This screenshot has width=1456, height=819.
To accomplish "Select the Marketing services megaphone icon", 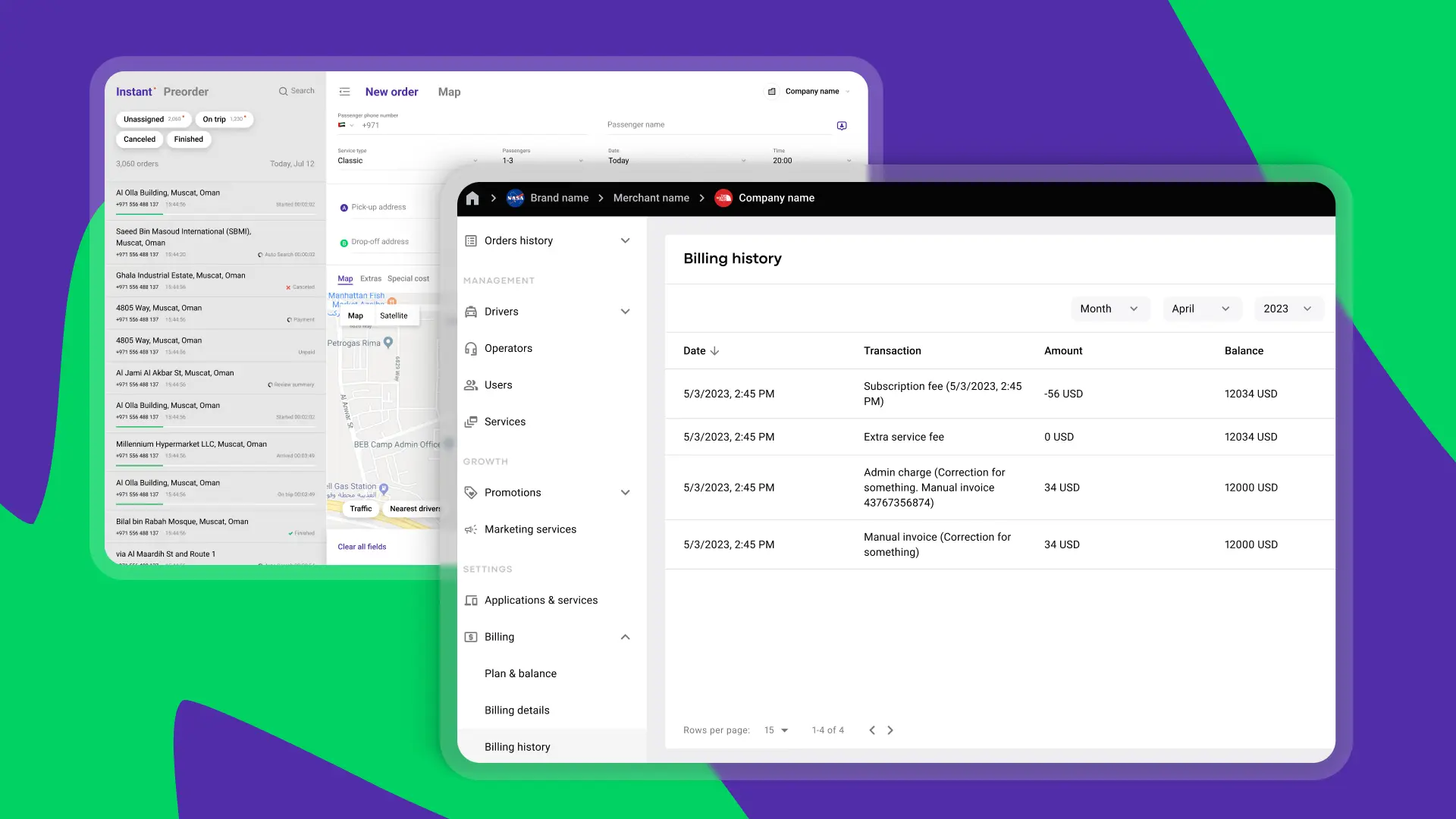I will (x=471, y=529).
